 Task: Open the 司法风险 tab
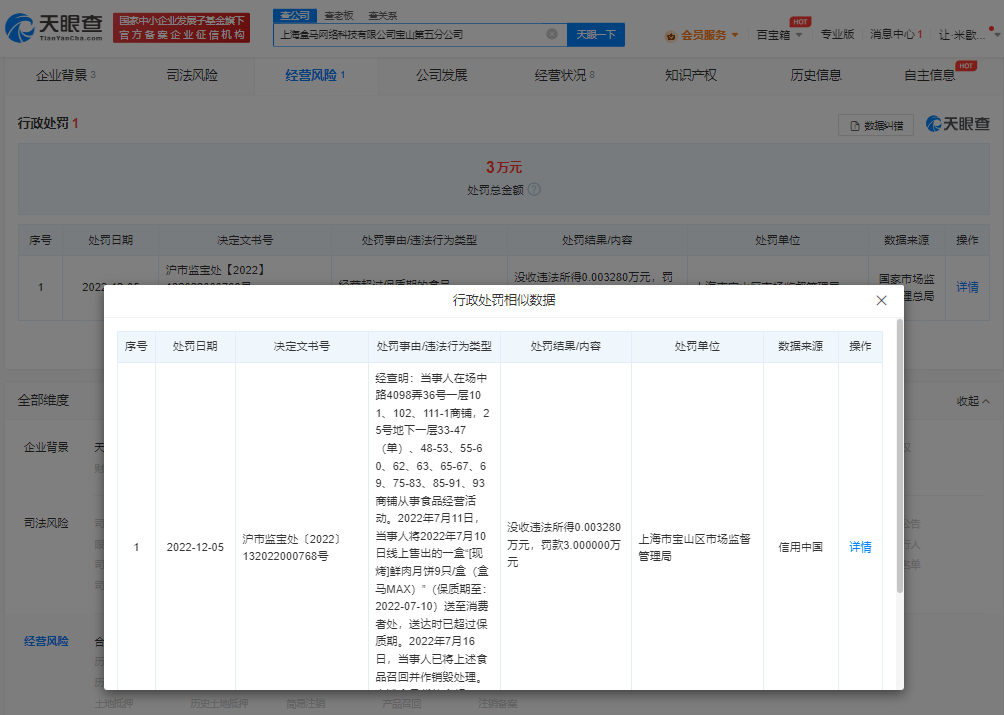[x=192, y=75]
